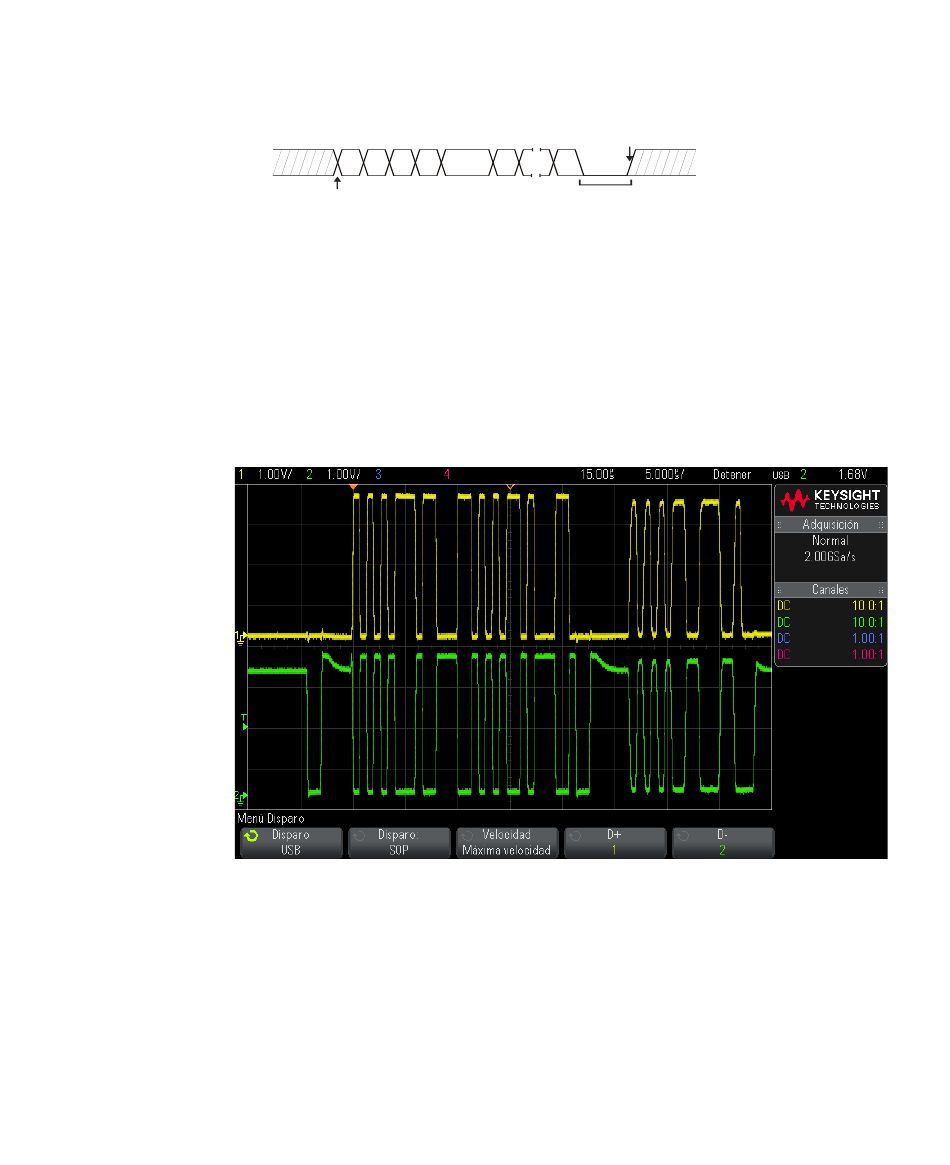Select channel 4 in the status bar
The height and width of the screenshot is (1165, 950).
[446, 474]
